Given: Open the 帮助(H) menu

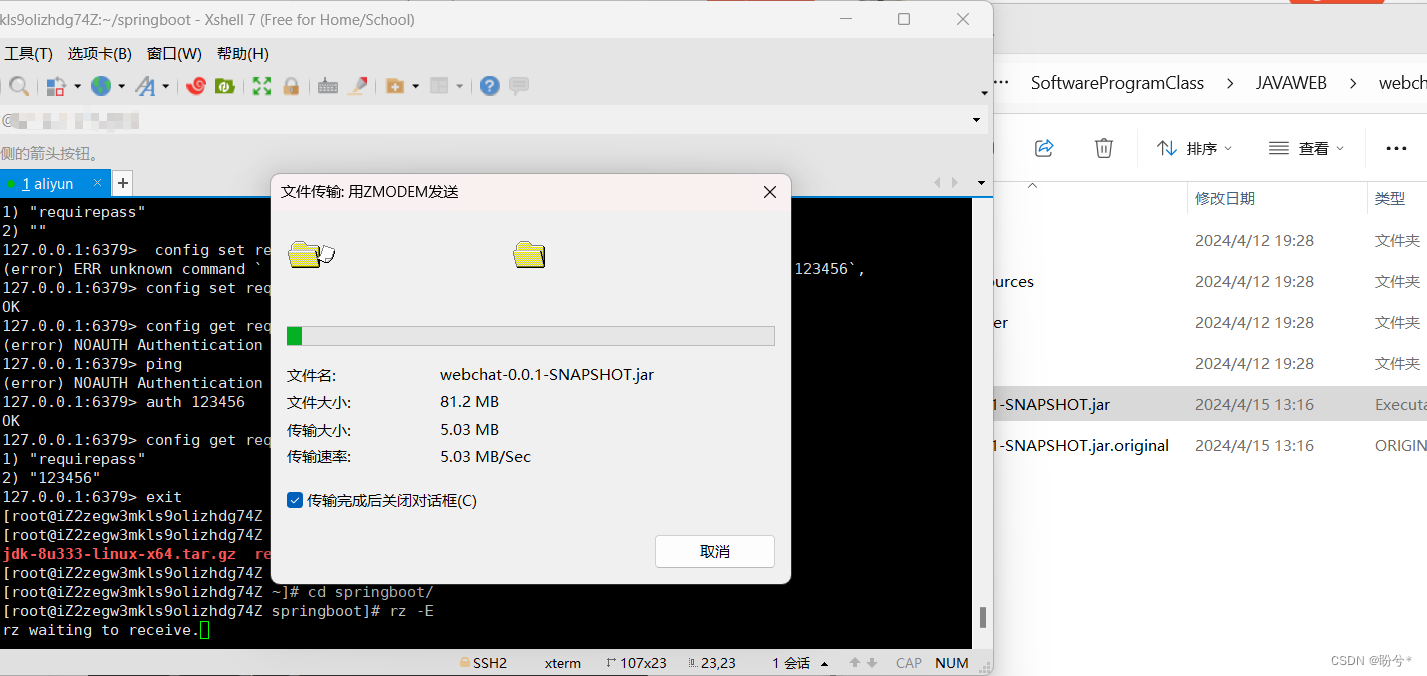Looking at the screenshot, I should point(243,53).
